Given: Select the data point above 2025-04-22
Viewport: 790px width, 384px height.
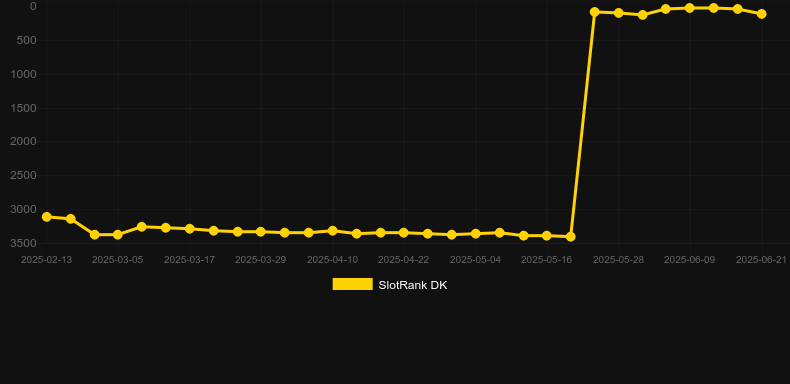Looking at the screenshot, I should click(404, 232).
